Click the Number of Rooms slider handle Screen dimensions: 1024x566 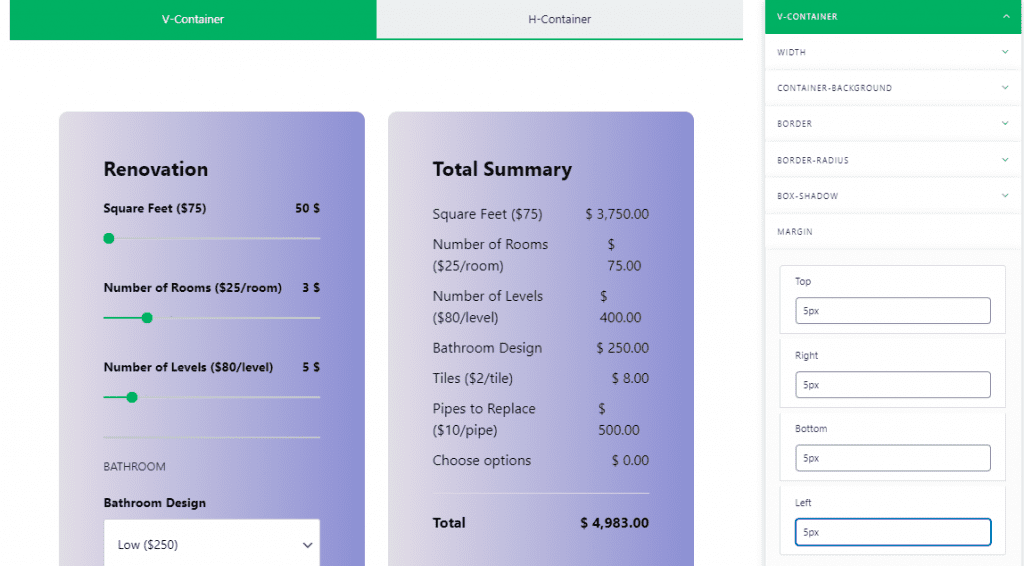click(x=147, y=318)
